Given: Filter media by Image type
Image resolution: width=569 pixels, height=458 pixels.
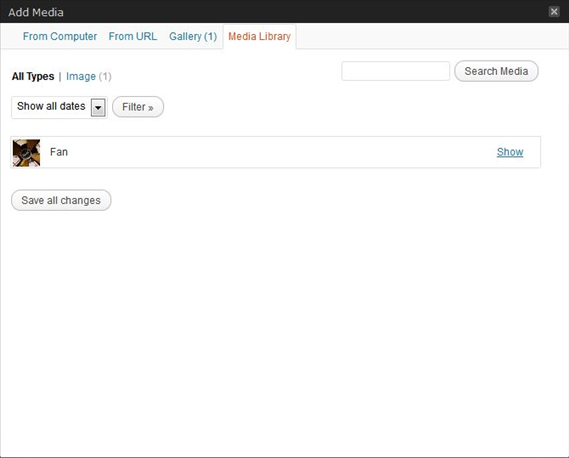Looking at the screenshot, I should click(x=81, y=76).
